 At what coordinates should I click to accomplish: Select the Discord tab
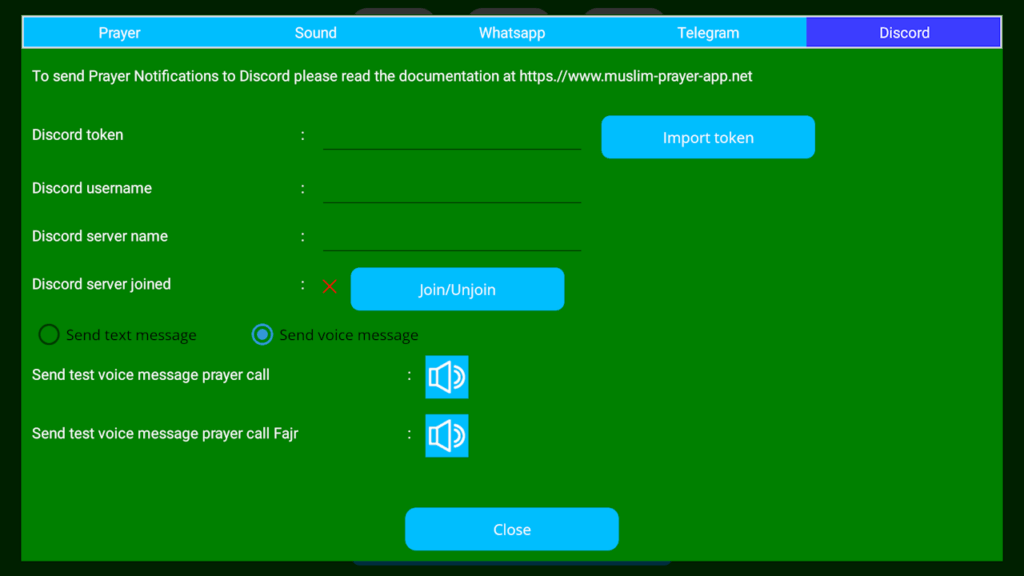[x=904, y=33]
